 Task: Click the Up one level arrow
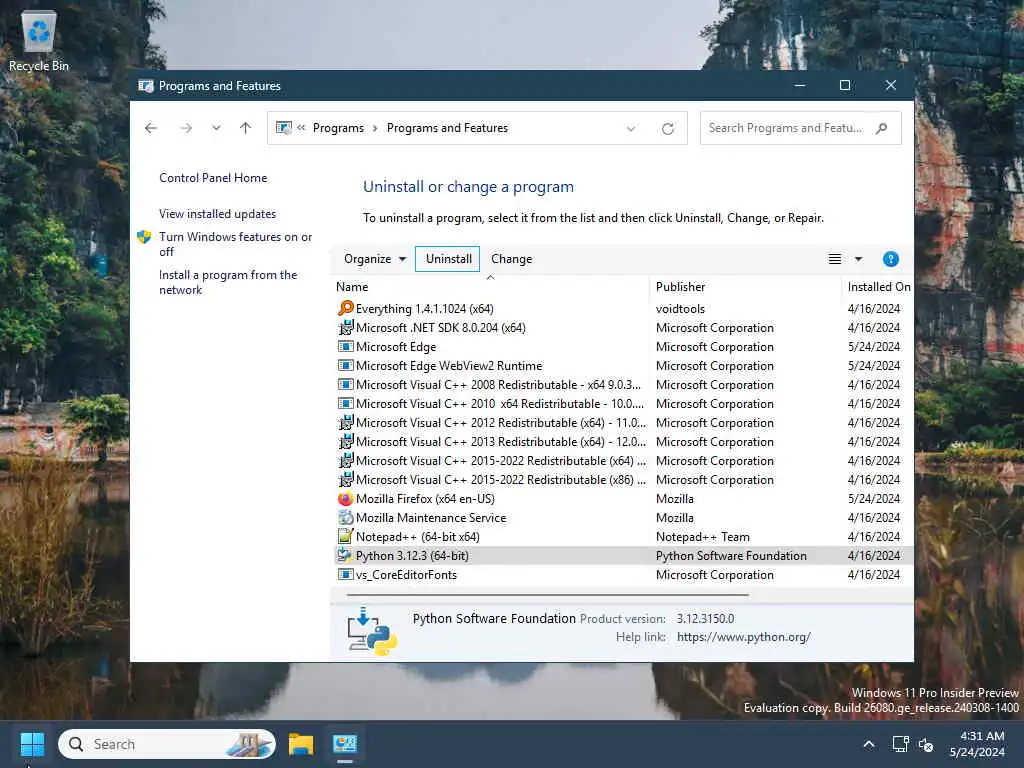245,128
